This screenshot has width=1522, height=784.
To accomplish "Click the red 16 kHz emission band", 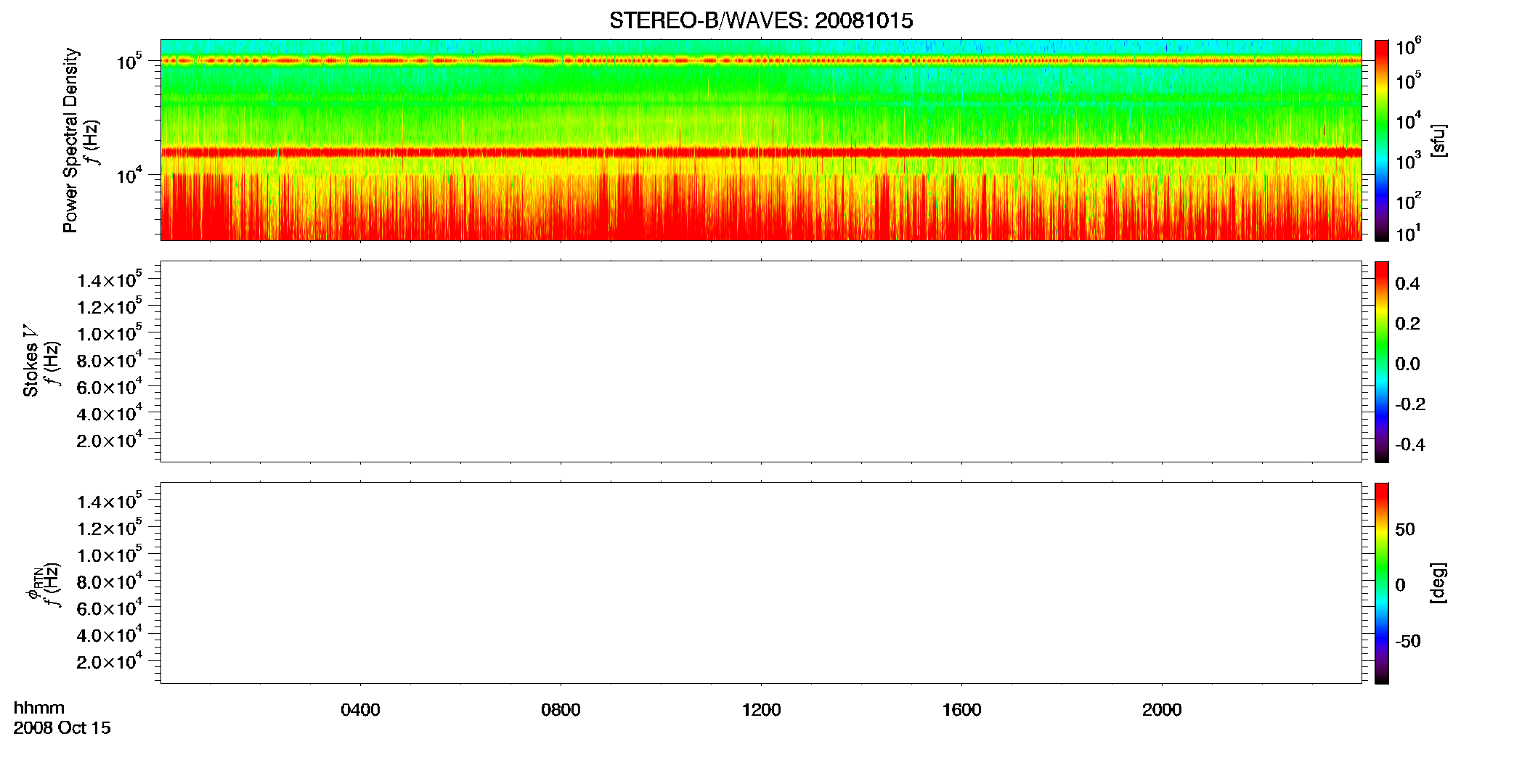I will [761, 152].
